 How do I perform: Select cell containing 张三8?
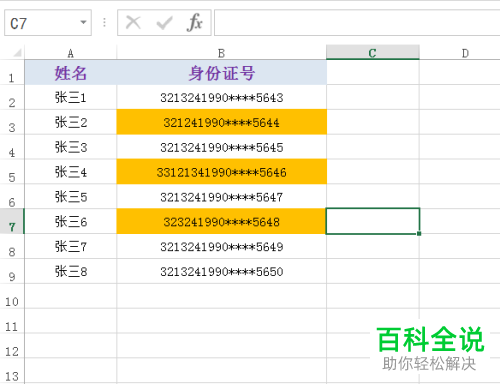pyautogui.click(x=71, y=271)
